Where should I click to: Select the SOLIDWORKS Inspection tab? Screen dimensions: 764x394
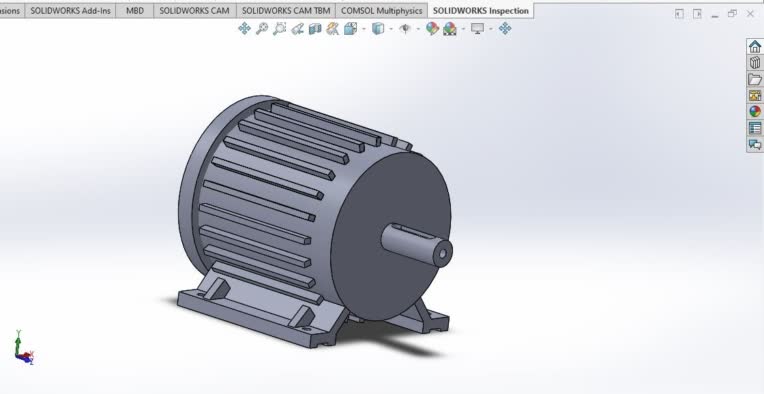coord(480,11)
